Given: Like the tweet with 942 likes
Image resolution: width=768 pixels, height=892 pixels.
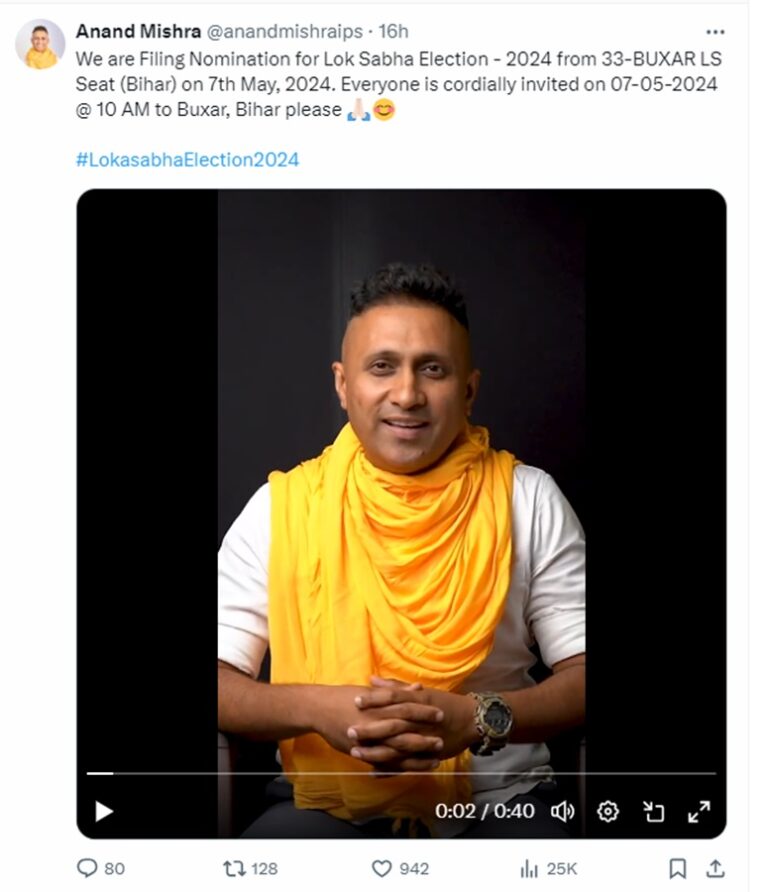Looking at the screenshot, I should [x=401, y=869].
